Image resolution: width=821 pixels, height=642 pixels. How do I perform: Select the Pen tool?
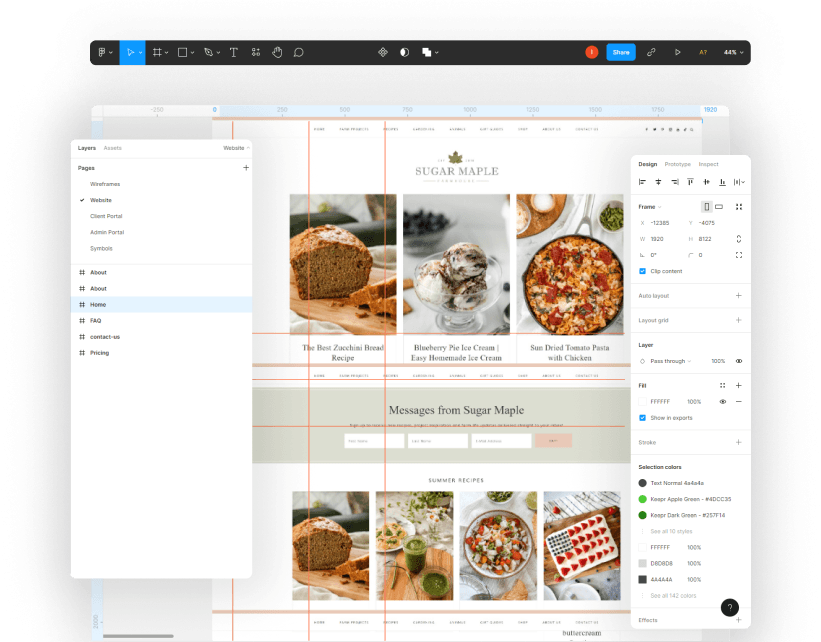(x=209, y=52)
